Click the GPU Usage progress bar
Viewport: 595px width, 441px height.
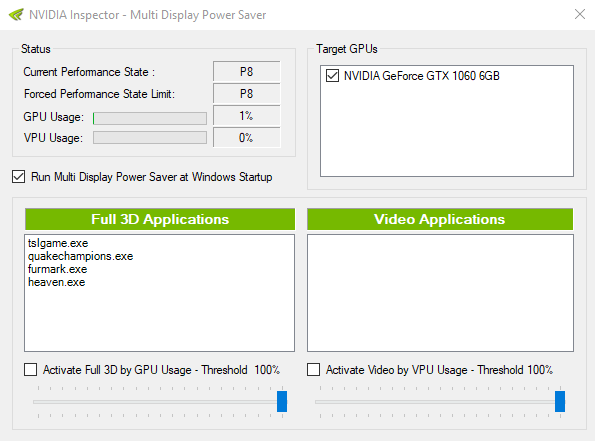[150, 118]
